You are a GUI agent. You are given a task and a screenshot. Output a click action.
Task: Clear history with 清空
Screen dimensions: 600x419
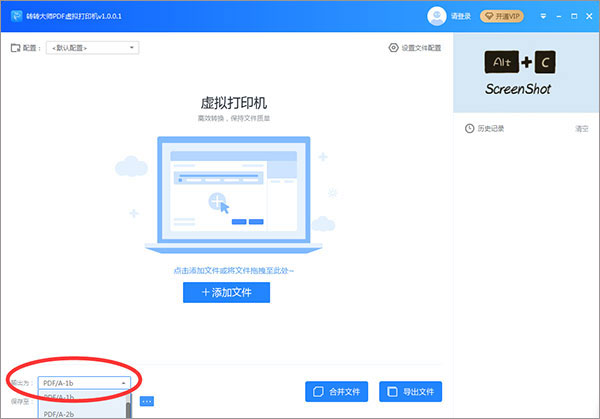pos(582,129)
